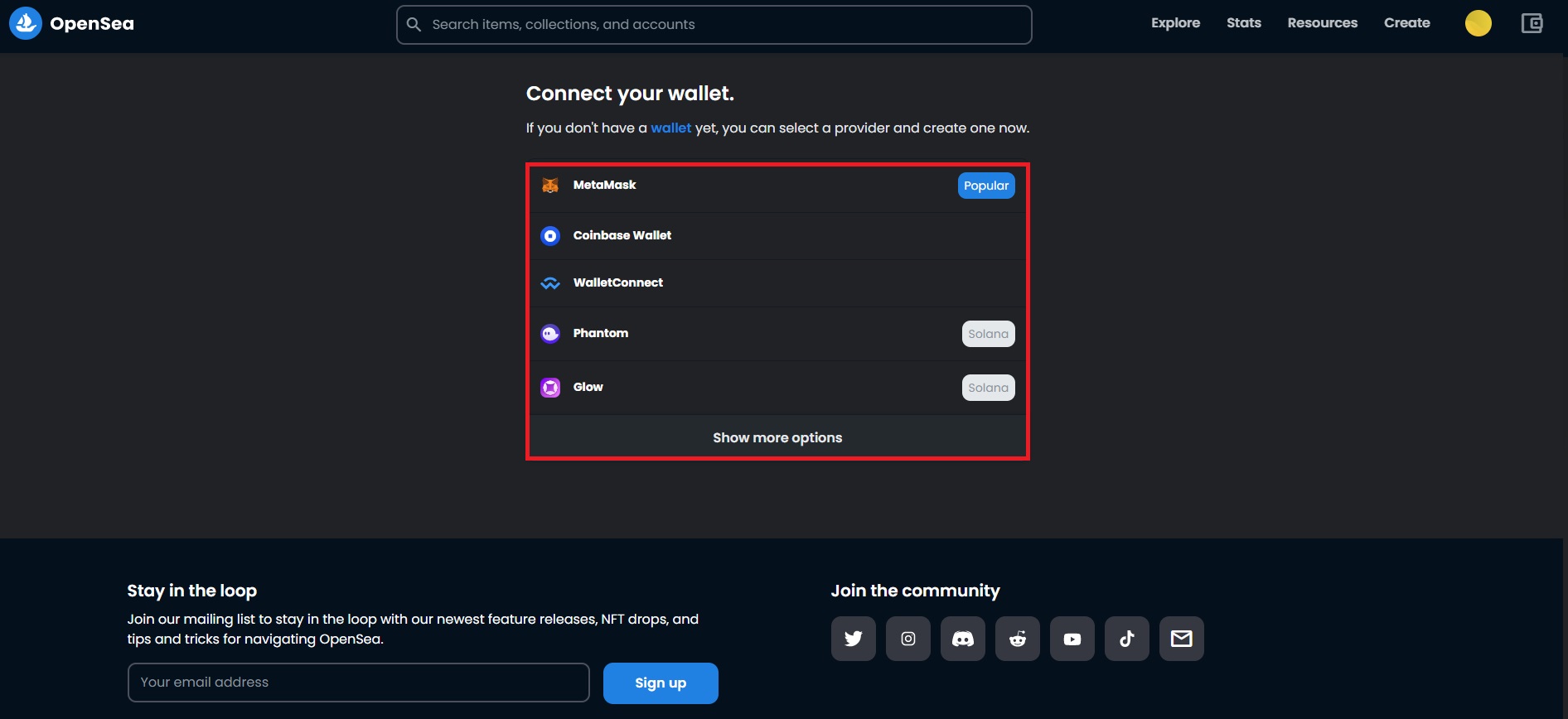Open the TikTok community icon
This screenshot has height=719, width=1568.
pos(1127,639)
